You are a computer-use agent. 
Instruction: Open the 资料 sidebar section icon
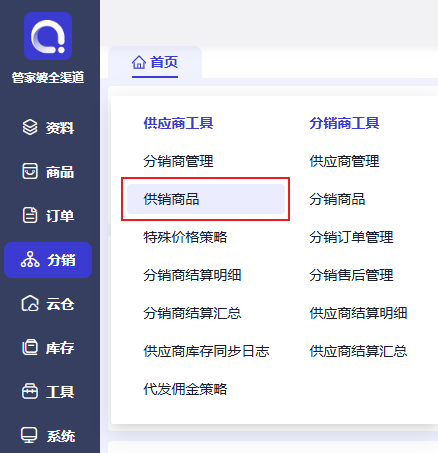(30, 127)
